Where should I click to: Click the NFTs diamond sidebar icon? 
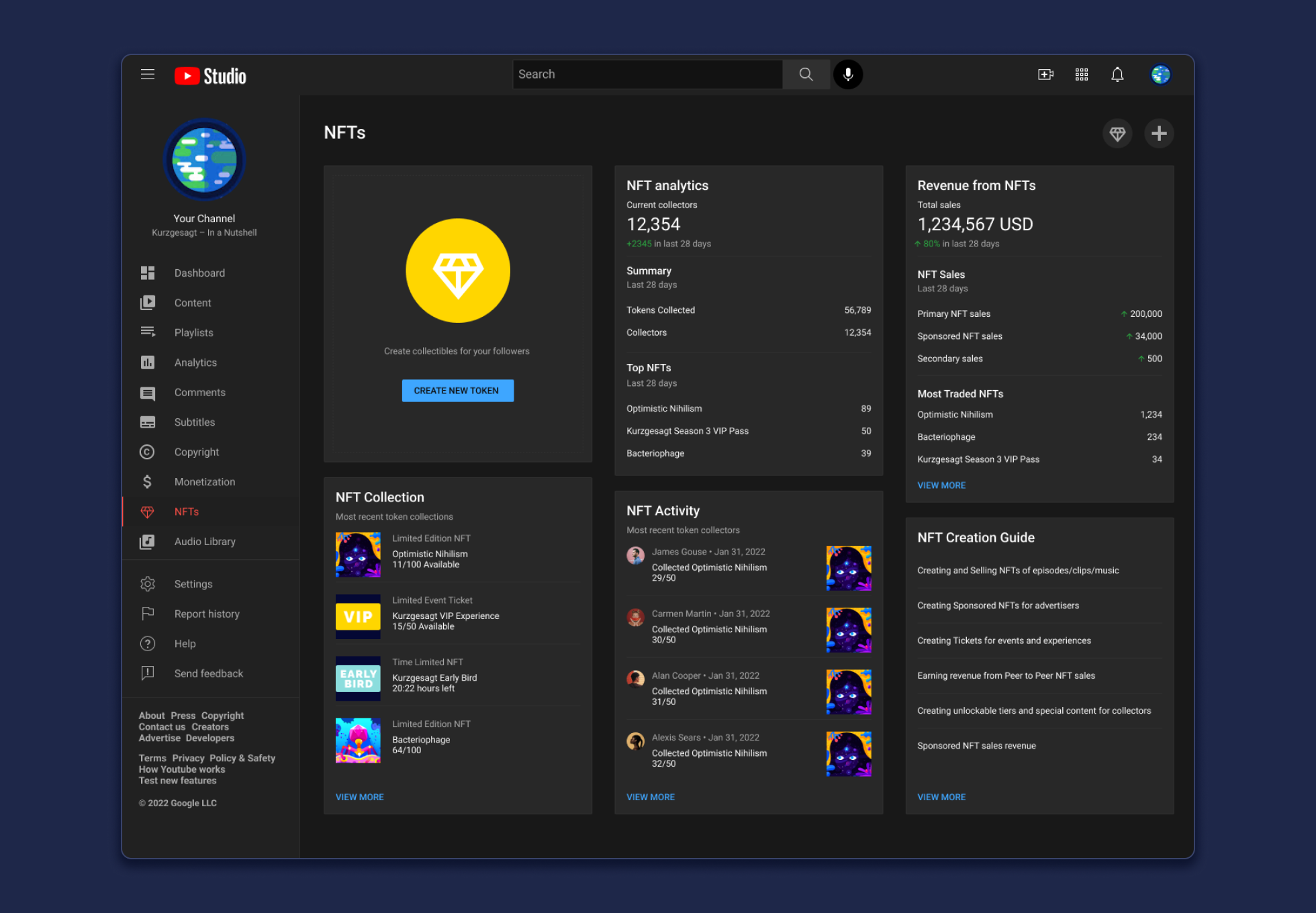[x=147, y=512]
